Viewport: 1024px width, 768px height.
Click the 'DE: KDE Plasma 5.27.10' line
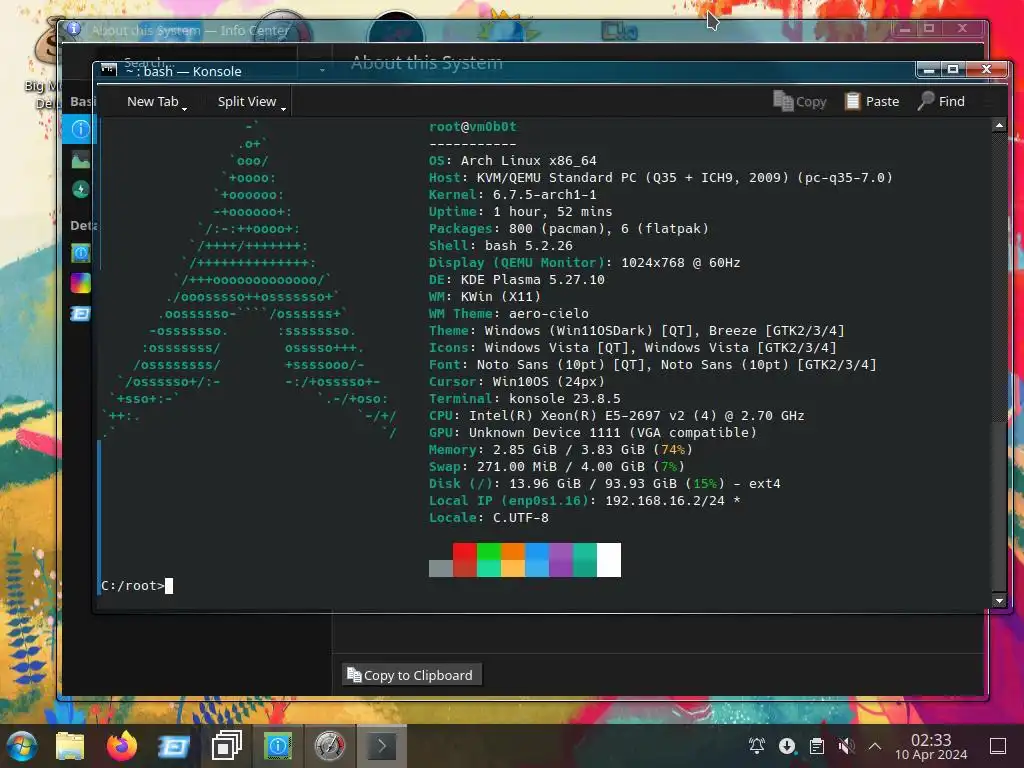tap(517, 280)
